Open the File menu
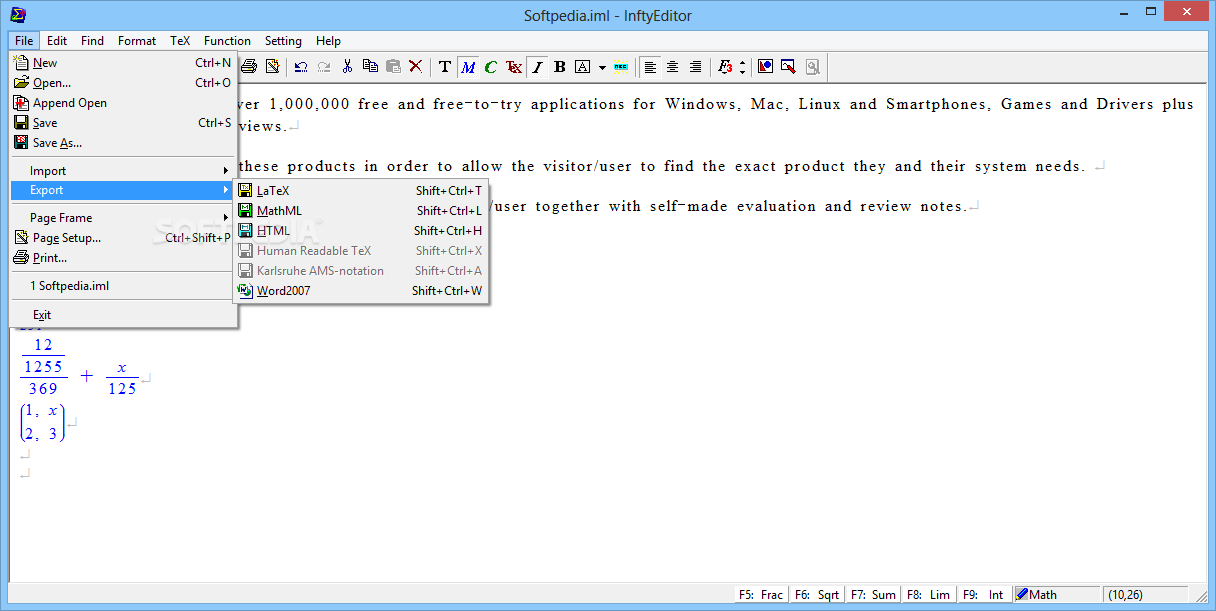Image resolution: width=1216 pixels, height=611 pixels. point(24,41)
